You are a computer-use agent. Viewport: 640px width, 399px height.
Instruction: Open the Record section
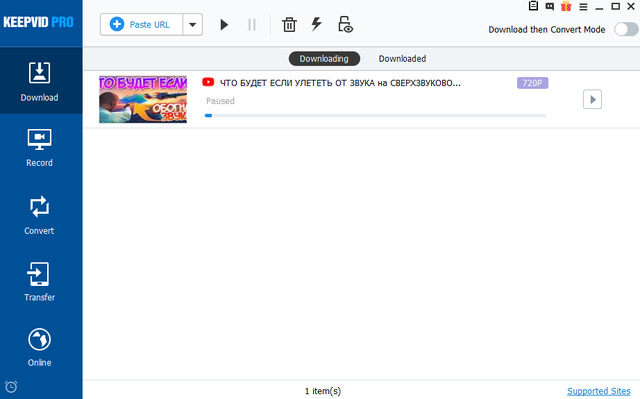coord(40,148)
